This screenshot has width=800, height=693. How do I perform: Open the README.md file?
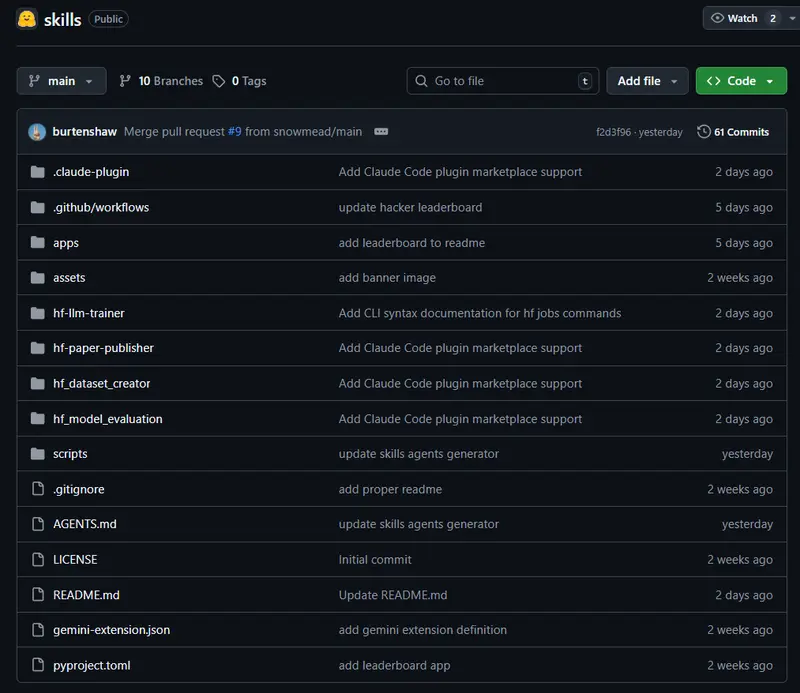[86, 595]
